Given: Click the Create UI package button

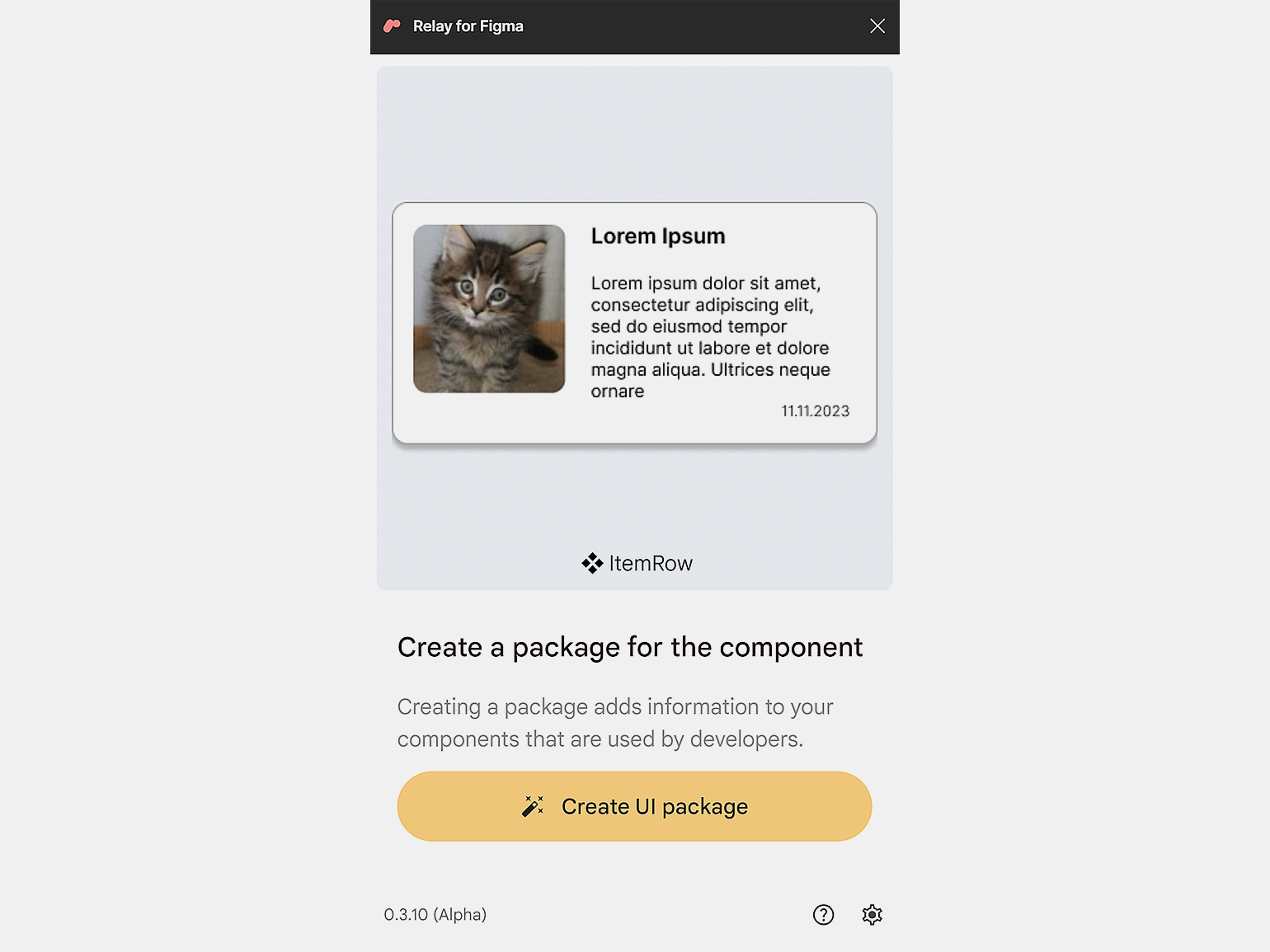Looking at the screenshot, I should click(x=634, y=806).
